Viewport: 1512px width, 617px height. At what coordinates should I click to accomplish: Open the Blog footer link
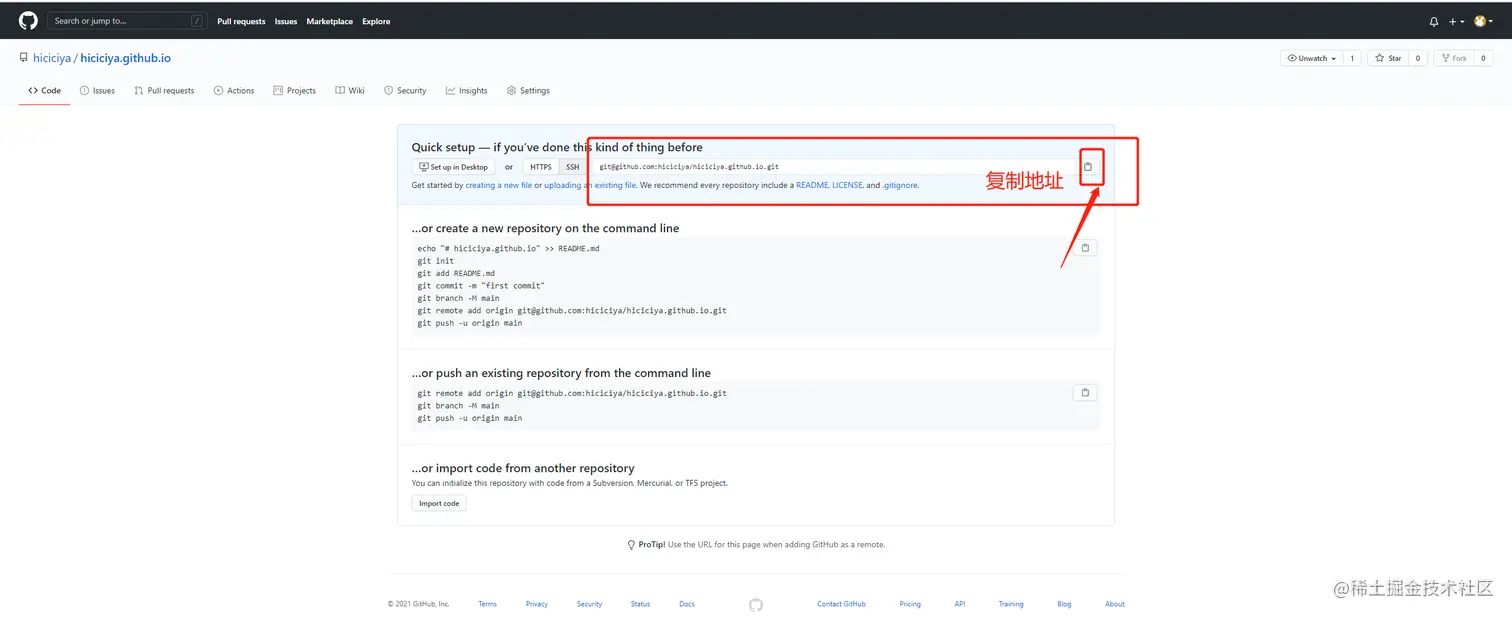click(1064, 604)
